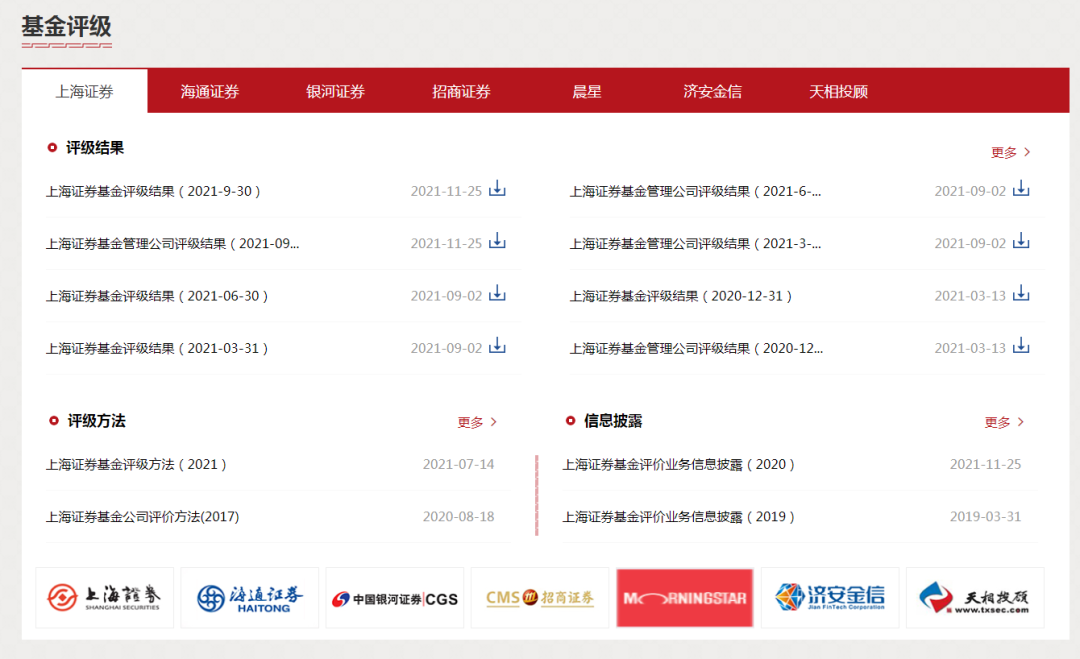The image size is (1080, 659).
Task: Open 更多 for 评级方法 section
Action: click(x=477, y=422)
